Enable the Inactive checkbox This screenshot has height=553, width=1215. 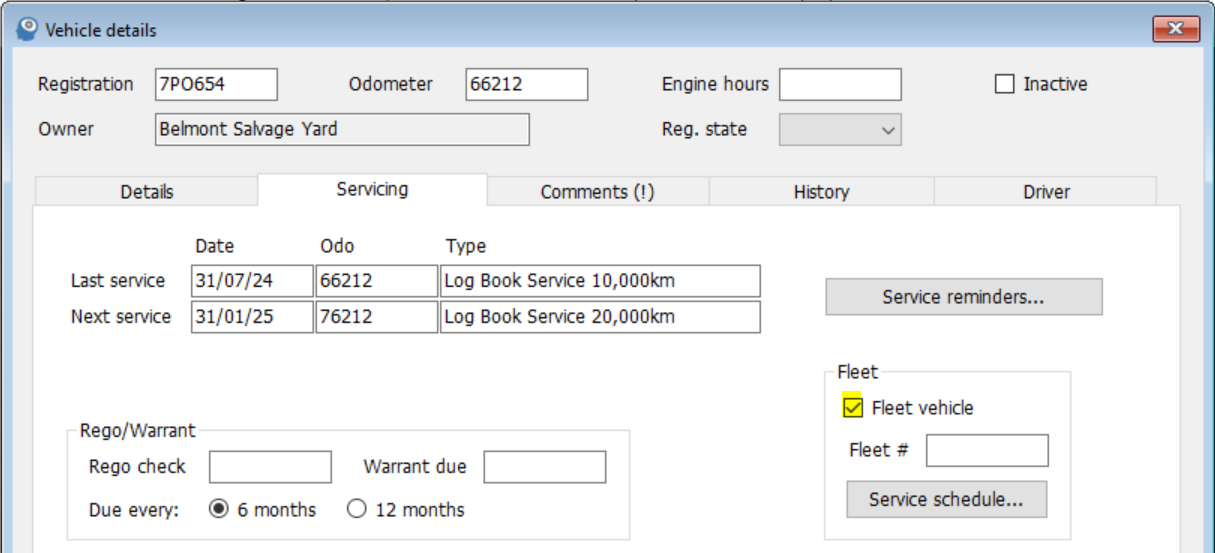tap(1004, 85)
